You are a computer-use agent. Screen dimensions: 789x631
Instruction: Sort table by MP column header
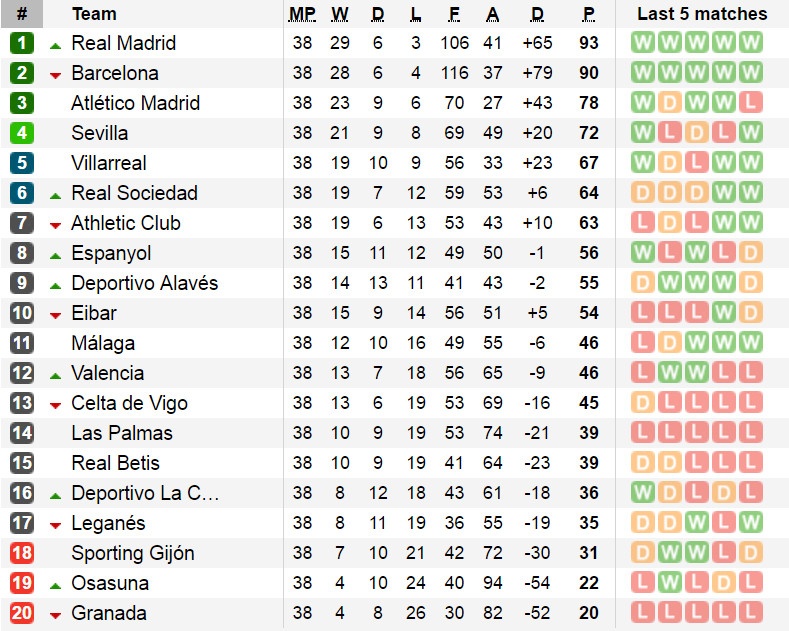point(302,14)
